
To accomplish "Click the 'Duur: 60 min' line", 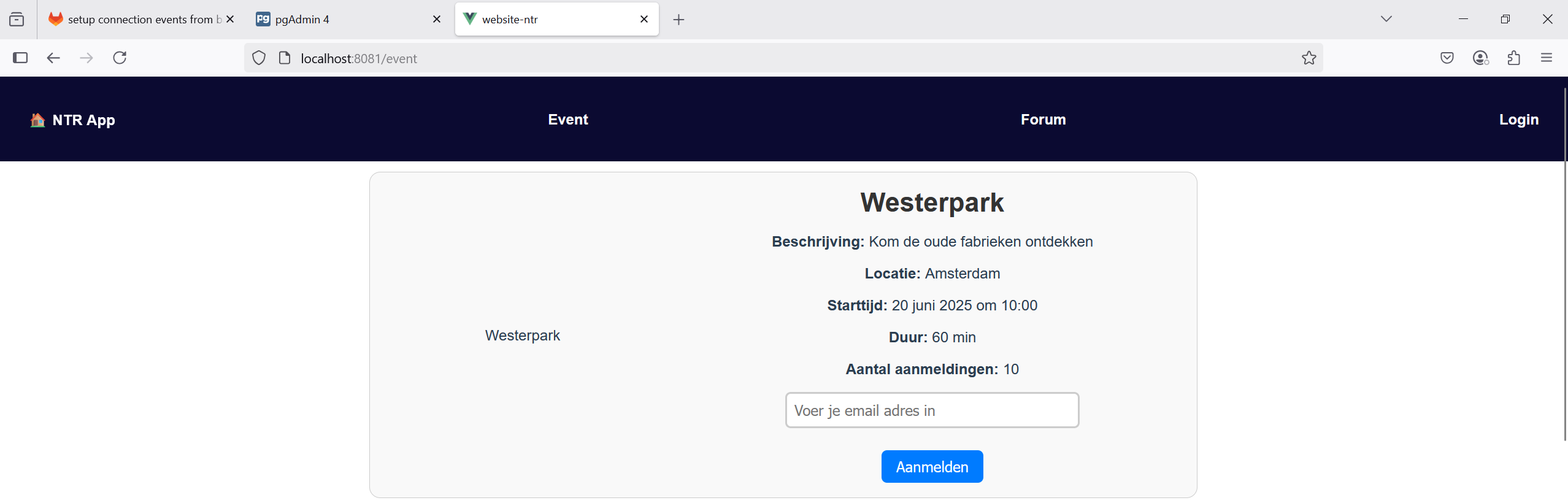I will (932, 337).
